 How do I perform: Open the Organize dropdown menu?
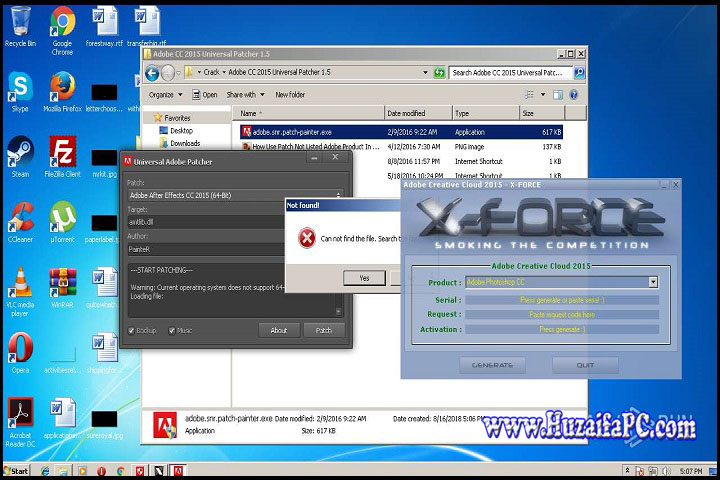coord(165,95)
